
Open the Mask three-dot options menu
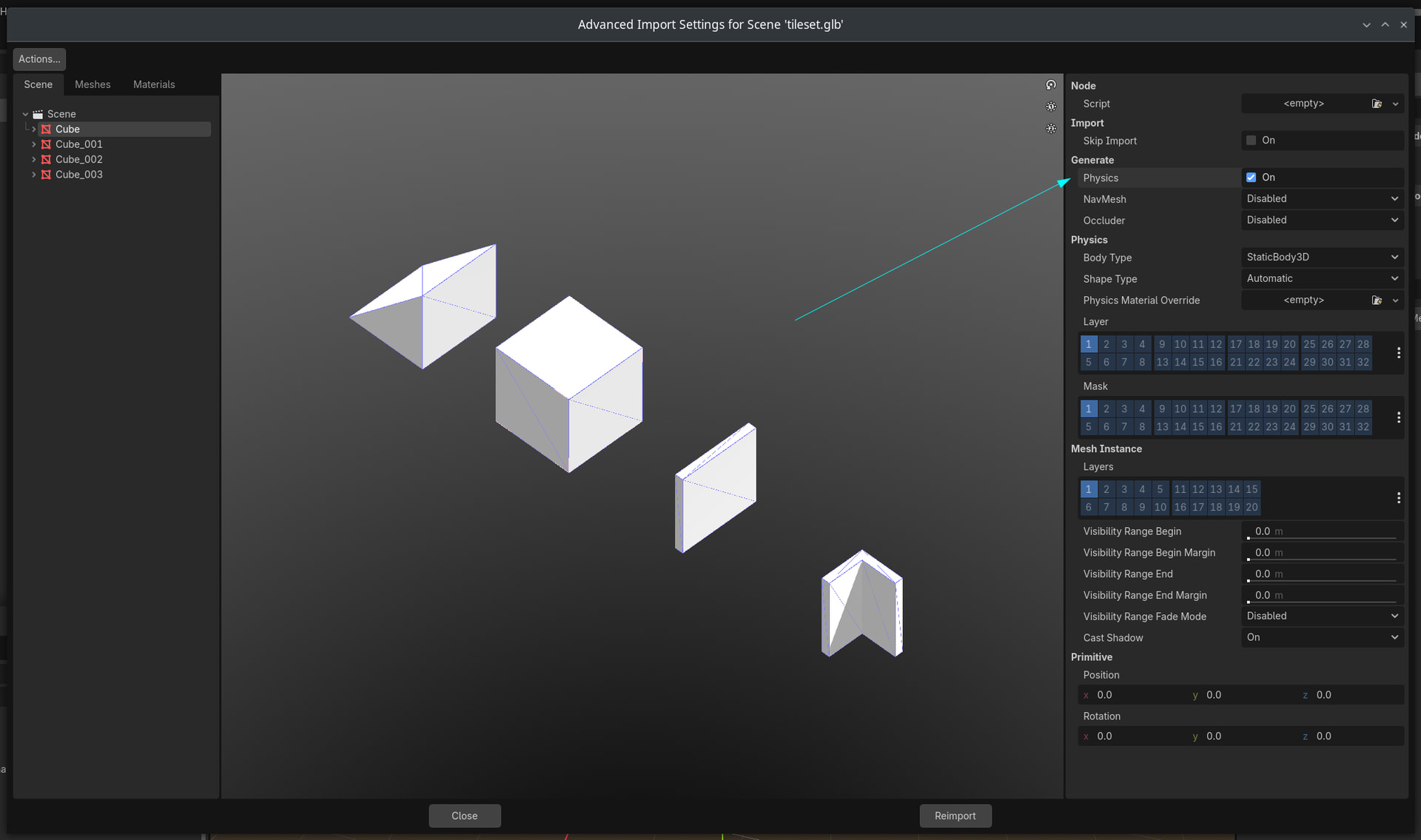coord(1398,417)
